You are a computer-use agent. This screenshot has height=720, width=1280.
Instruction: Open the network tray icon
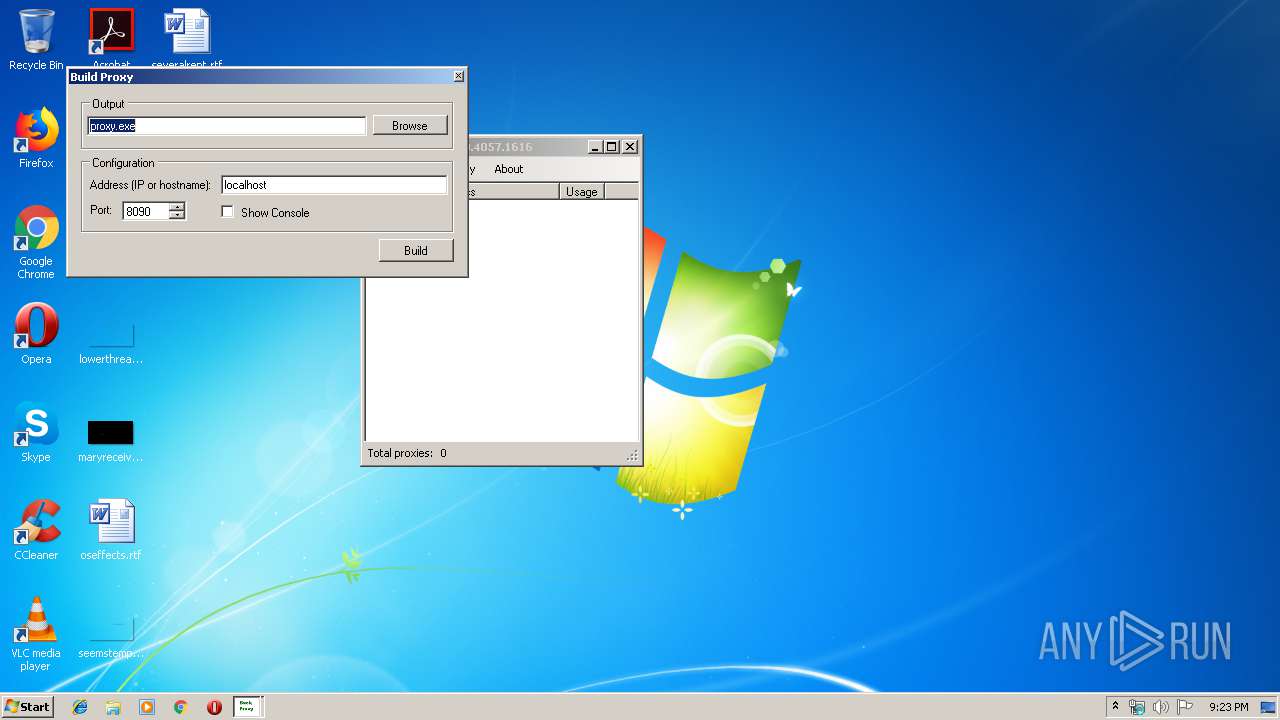click(1137, 707)
